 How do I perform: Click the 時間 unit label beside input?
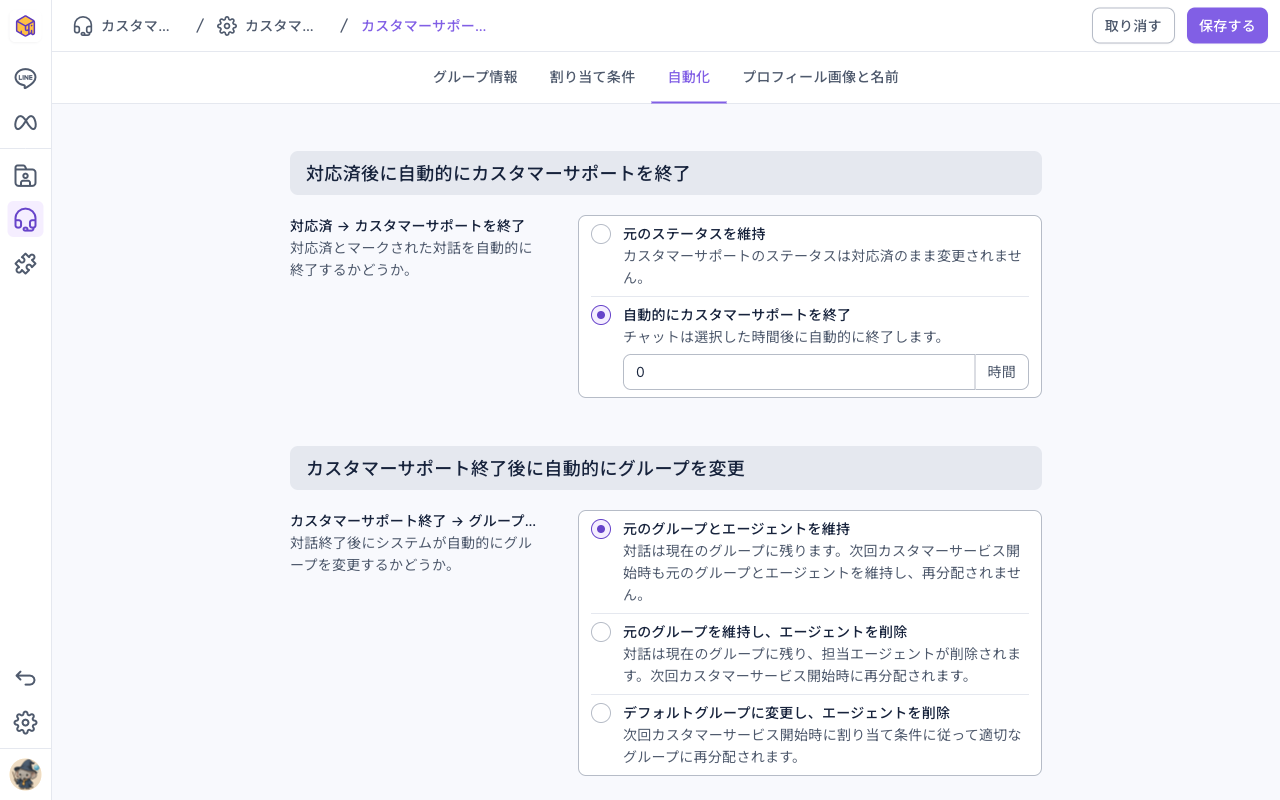1001,372
